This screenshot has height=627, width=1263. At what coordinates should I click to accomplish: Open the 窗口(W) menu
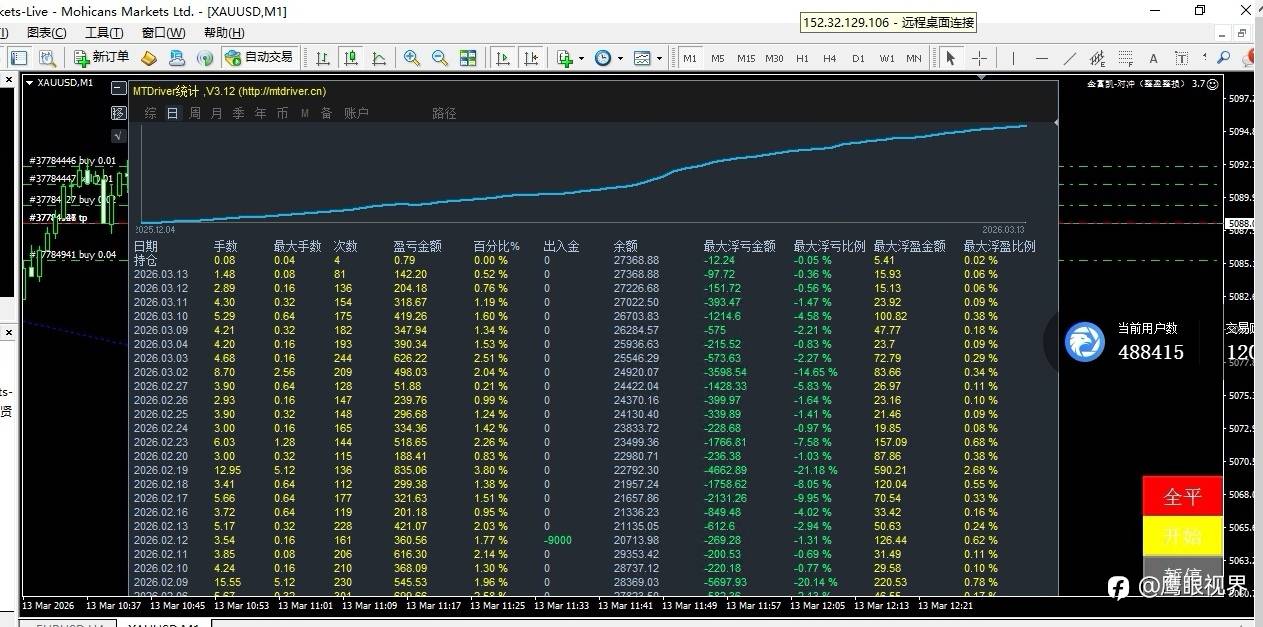coord(163,32)
